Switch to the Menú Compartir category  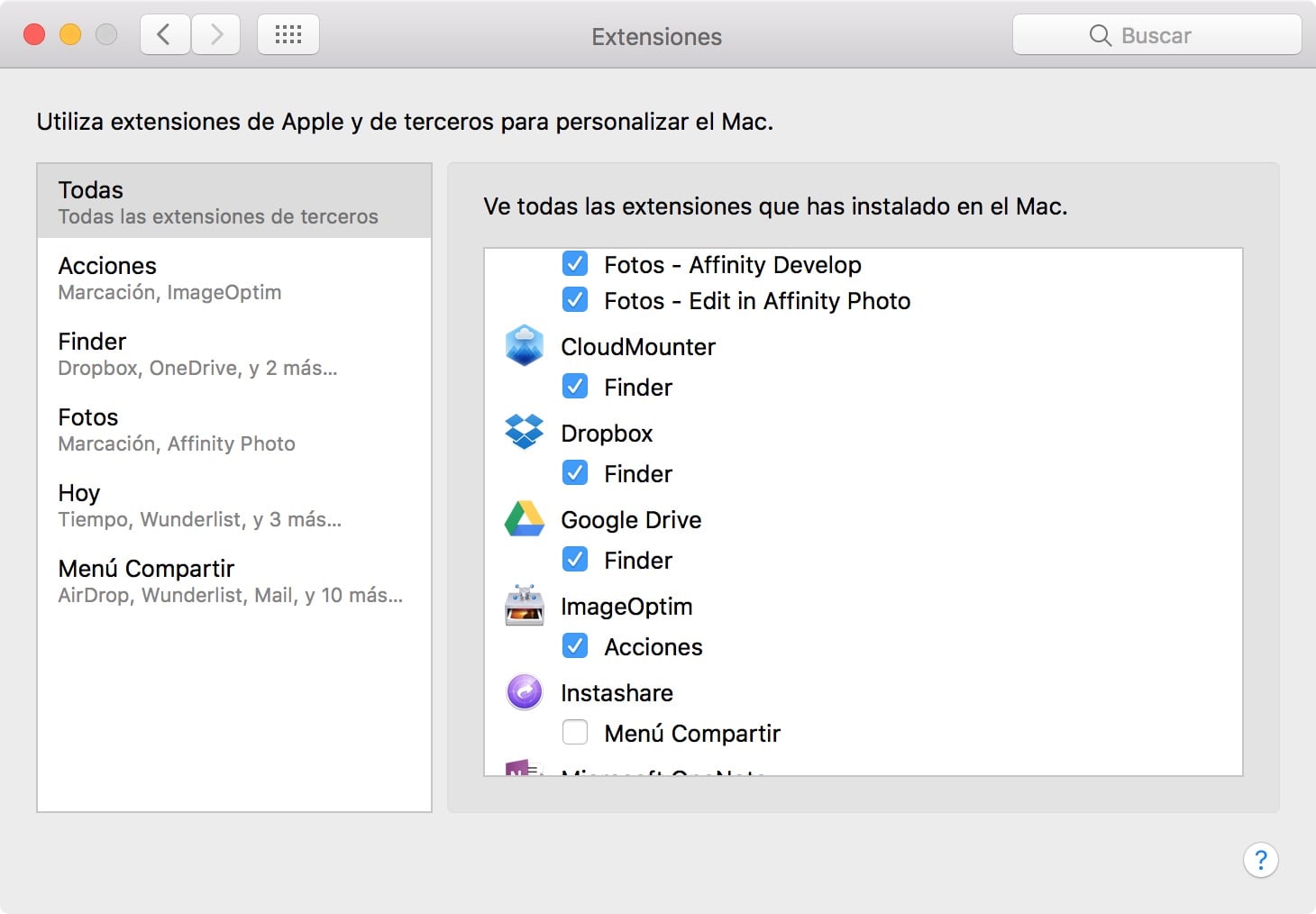[x=234, y=580]
